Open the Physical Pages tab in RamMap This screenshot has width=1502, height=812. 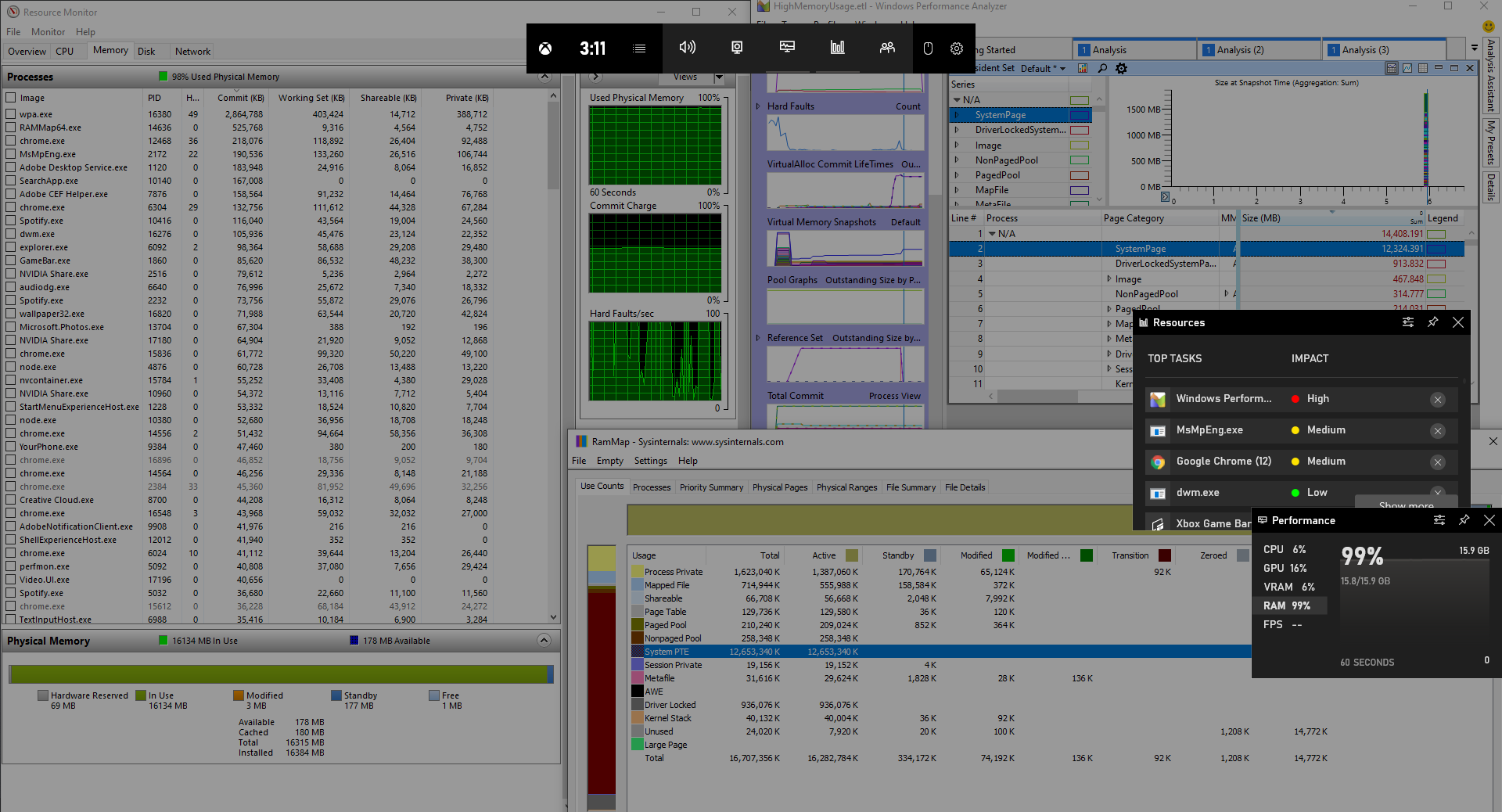click(779, 487)
